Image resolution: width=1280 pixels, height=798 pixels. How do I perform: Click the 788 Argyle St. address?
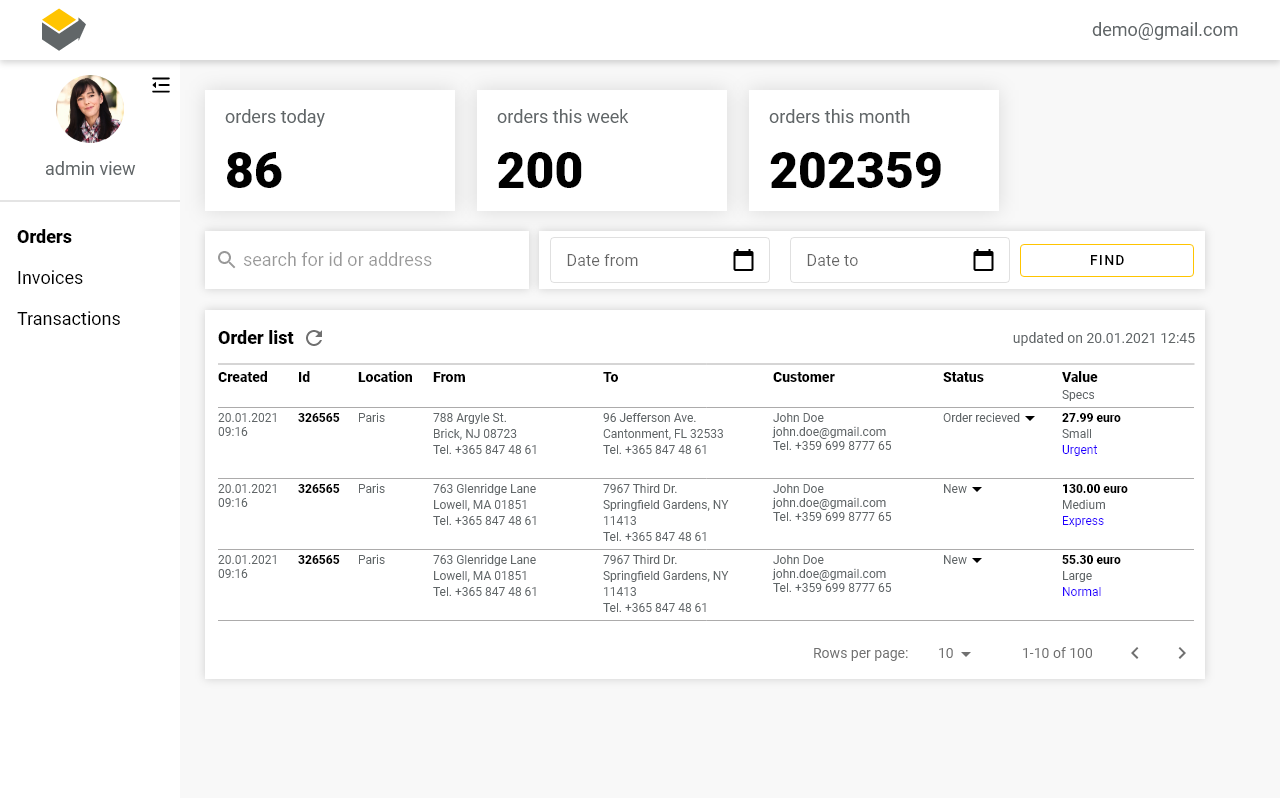coord(470,418)
